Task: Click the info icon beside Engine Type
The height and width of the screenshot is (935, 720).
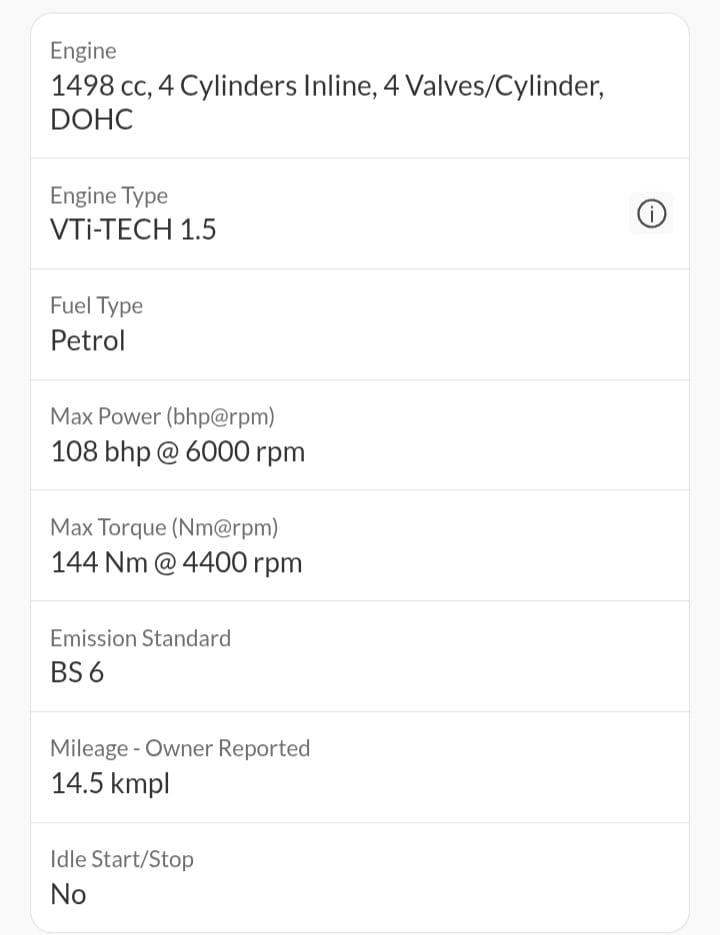Action: point(651,213)
